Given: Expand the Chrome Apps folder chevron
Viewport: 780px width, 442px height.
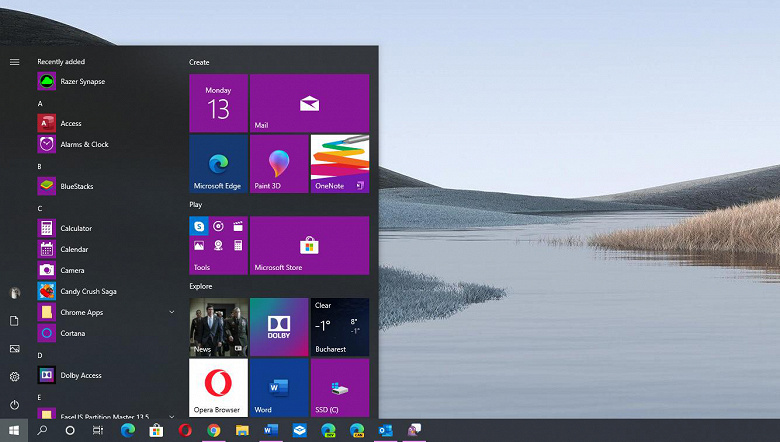Looking at the screenshot, I should coord(172,312).
